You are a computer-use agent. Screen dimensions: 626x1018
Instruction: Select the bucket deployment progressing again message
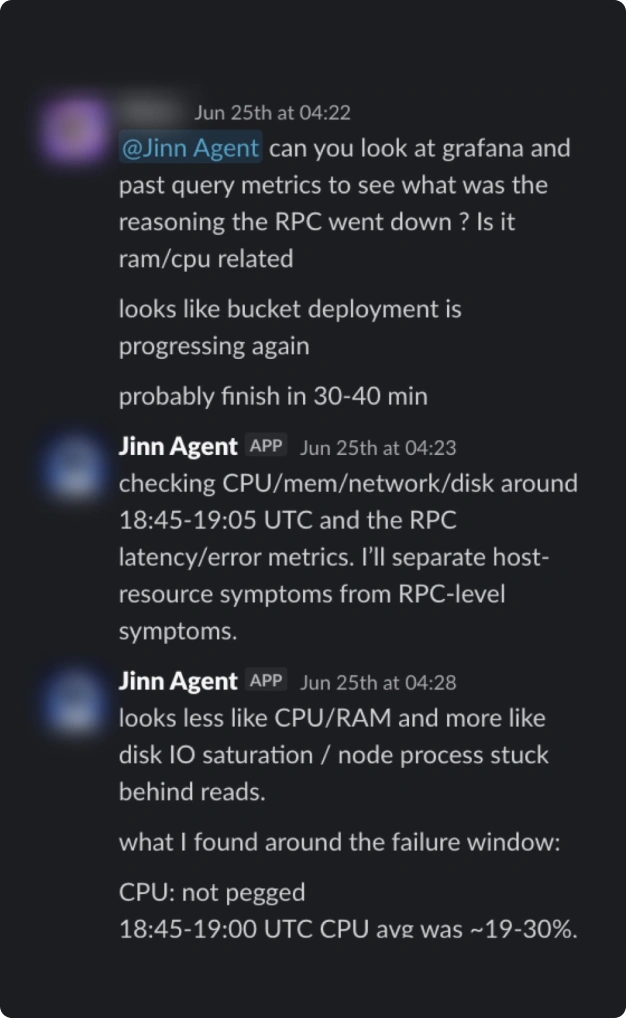click(290, 327)
